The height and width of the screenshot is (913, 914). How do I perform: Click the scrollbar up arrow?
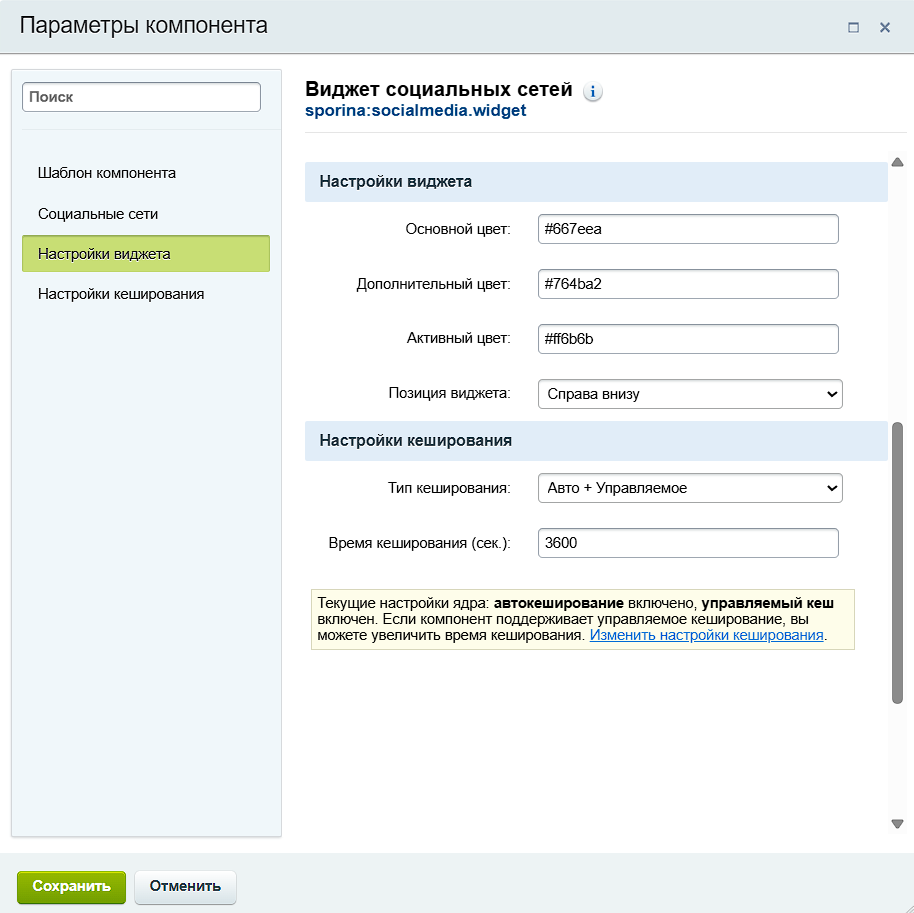coord(897,160)
